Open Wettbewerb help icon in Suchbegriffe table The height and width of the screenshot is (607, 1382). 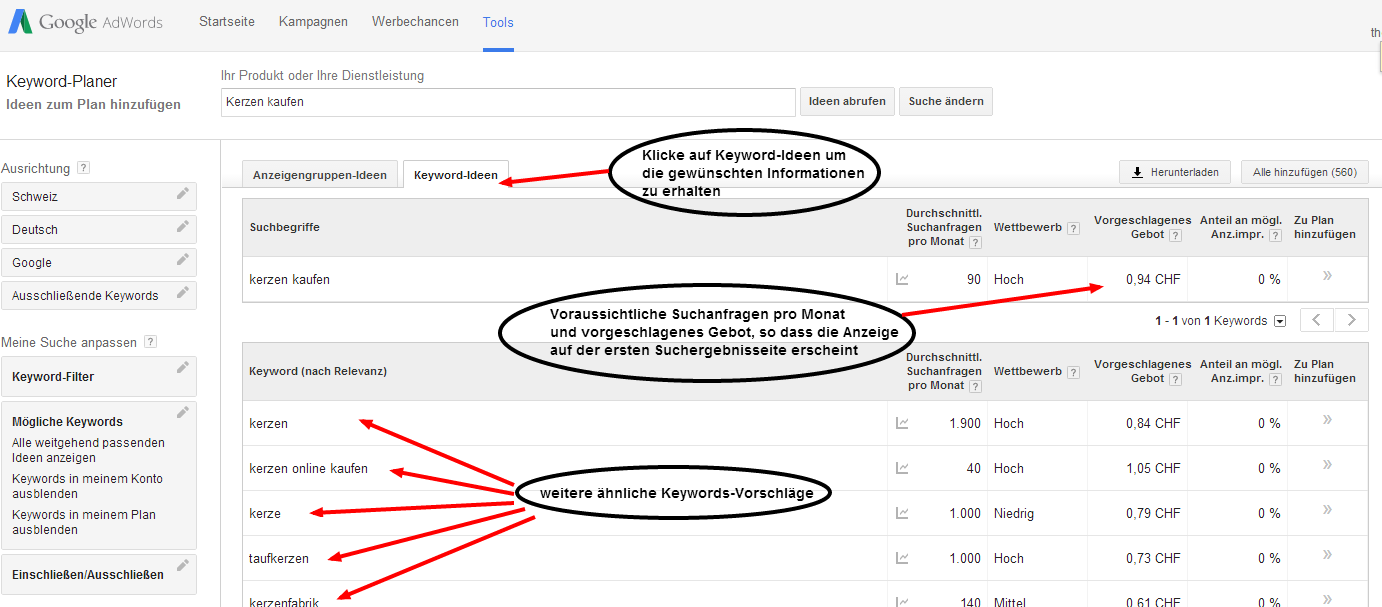point(1073,228)
